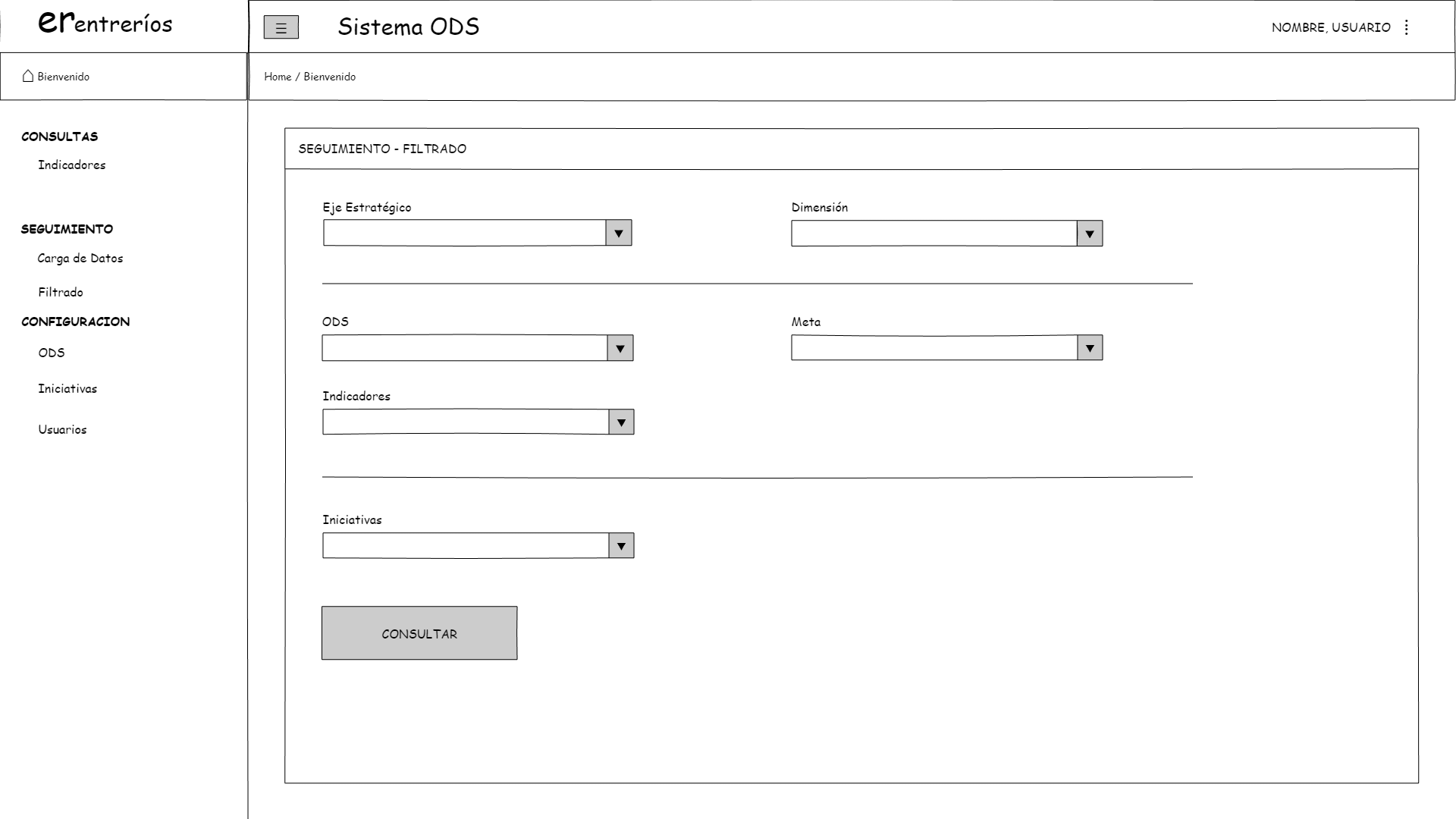Expand the Eje Estratégico dropdown arrow

(x=618, y=234)
